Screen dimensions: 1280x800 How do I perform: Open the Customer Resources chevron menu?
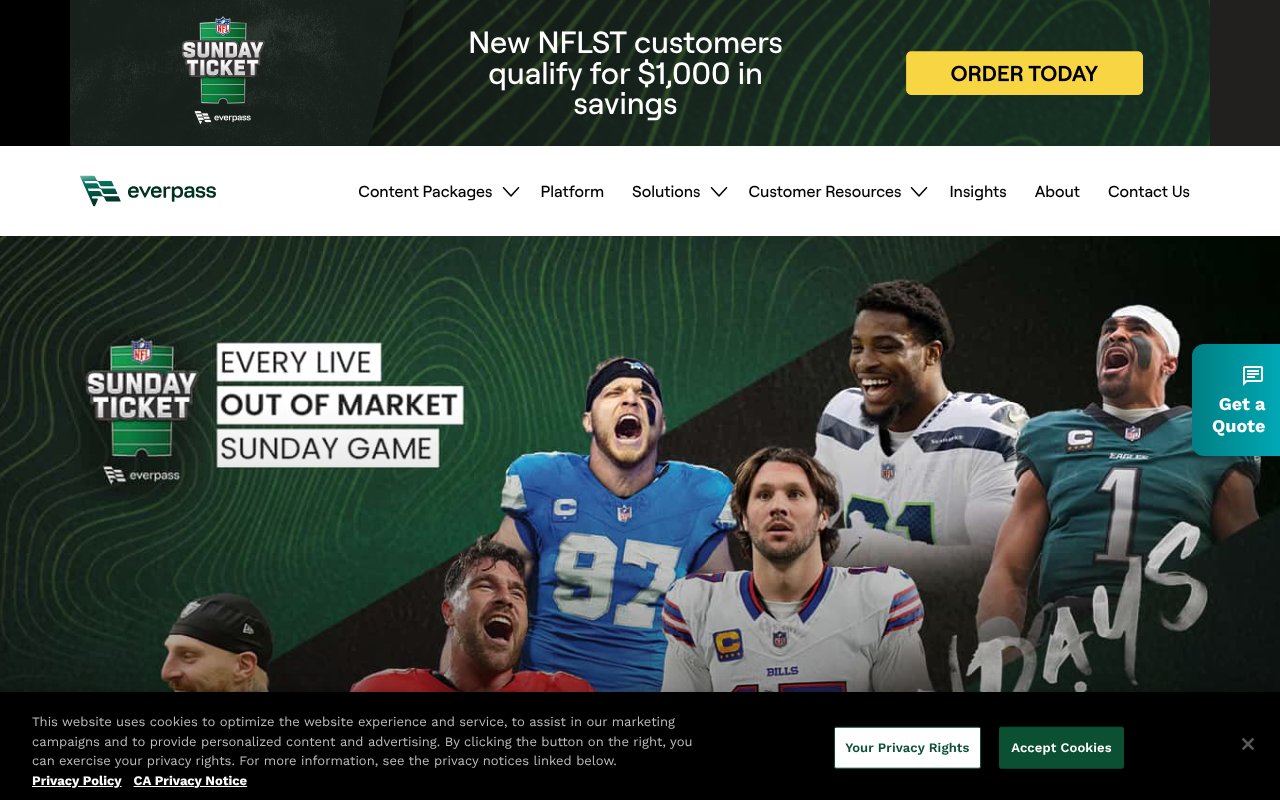point(919,192)
